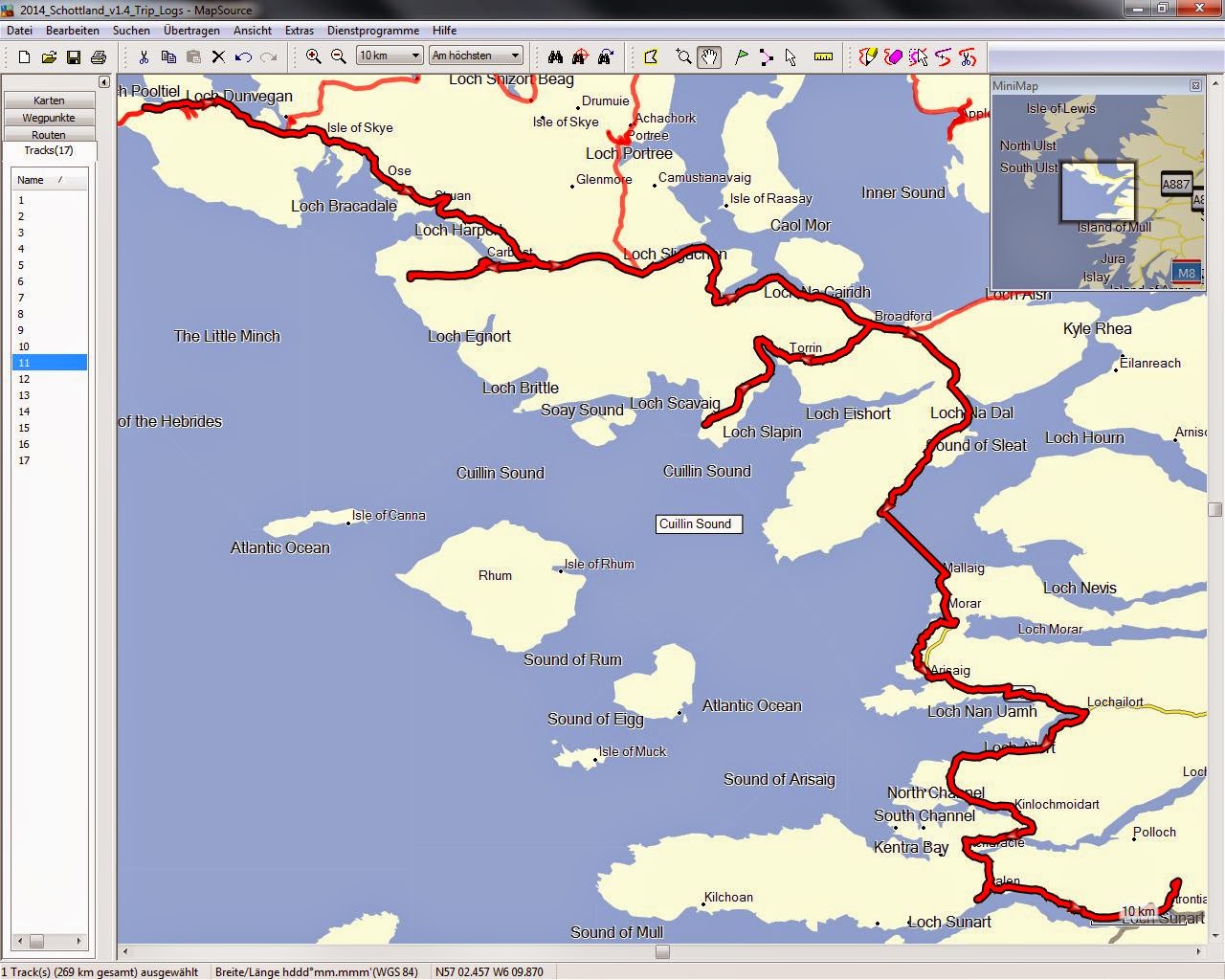This screenshot has width=1225, height=980.
Task: Select the track draw tool
Action: 868,57
